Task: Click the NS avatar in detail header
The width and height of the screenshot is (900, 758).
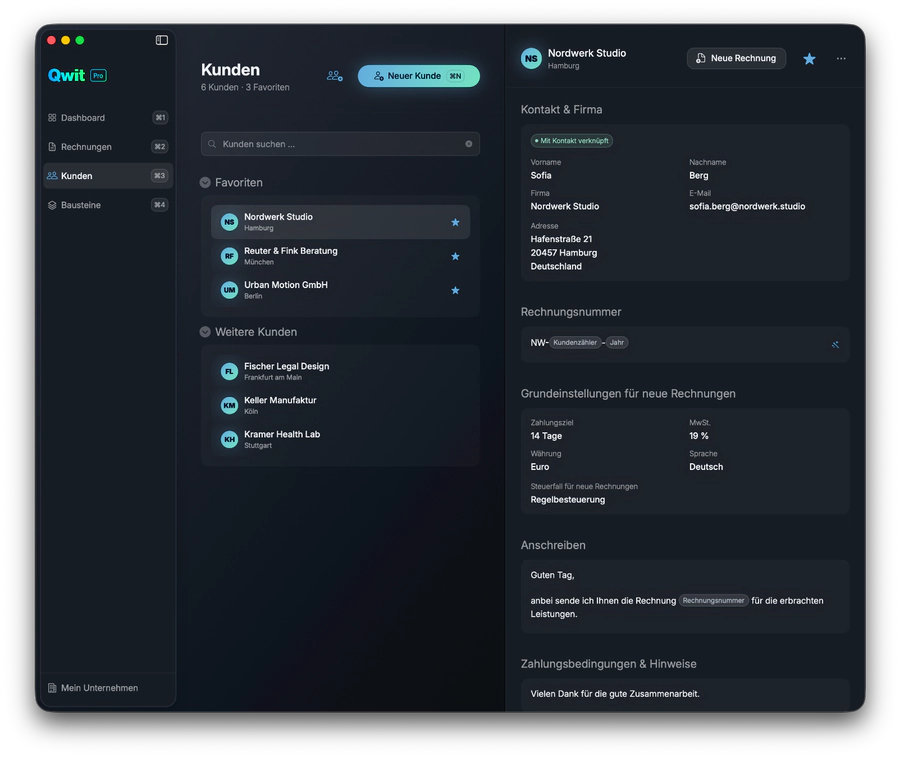Action: click(x=532, y=59)
